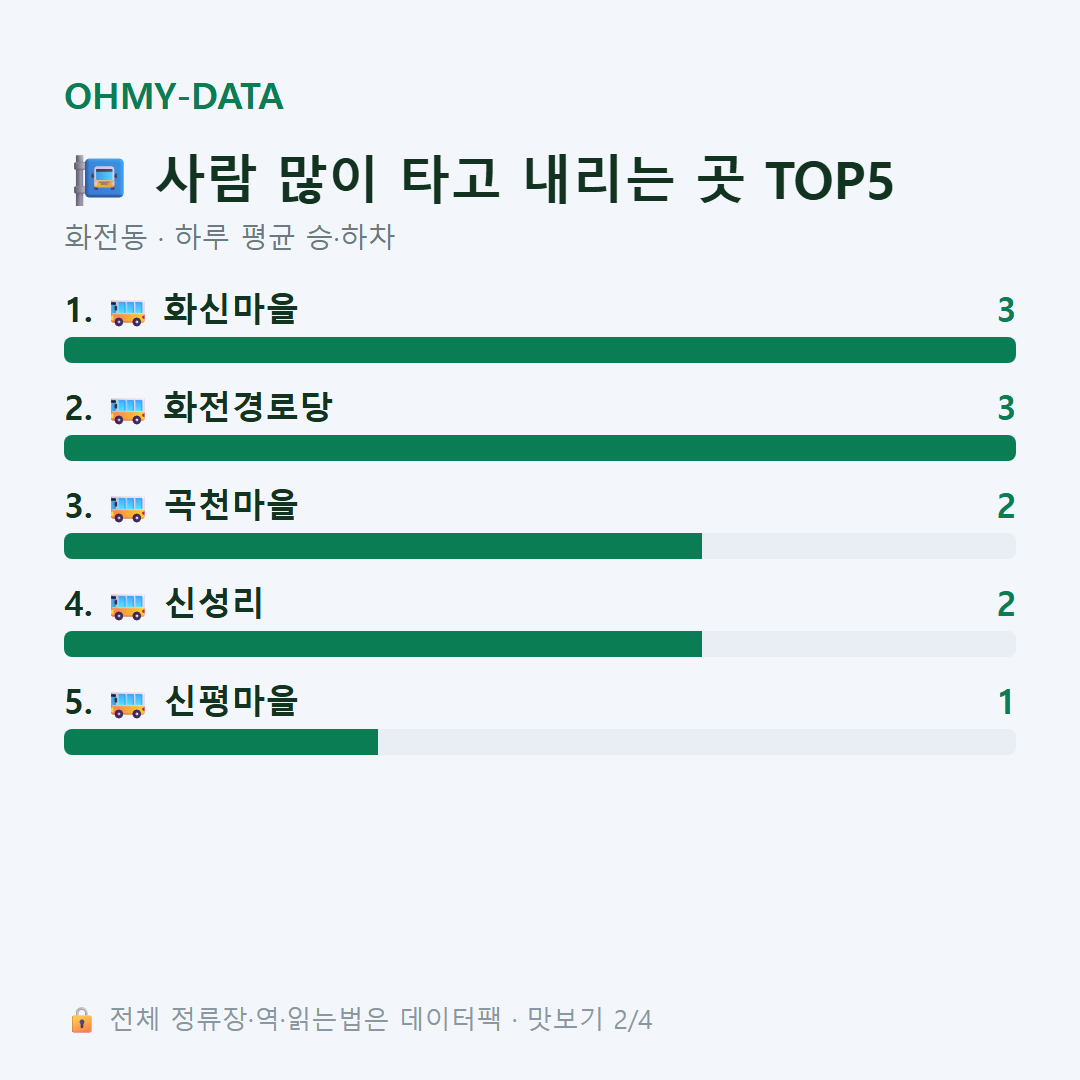Click the bus stop sign icon in title
The height and width of the screenshot is (1080, 1080).
pos(100,180)
